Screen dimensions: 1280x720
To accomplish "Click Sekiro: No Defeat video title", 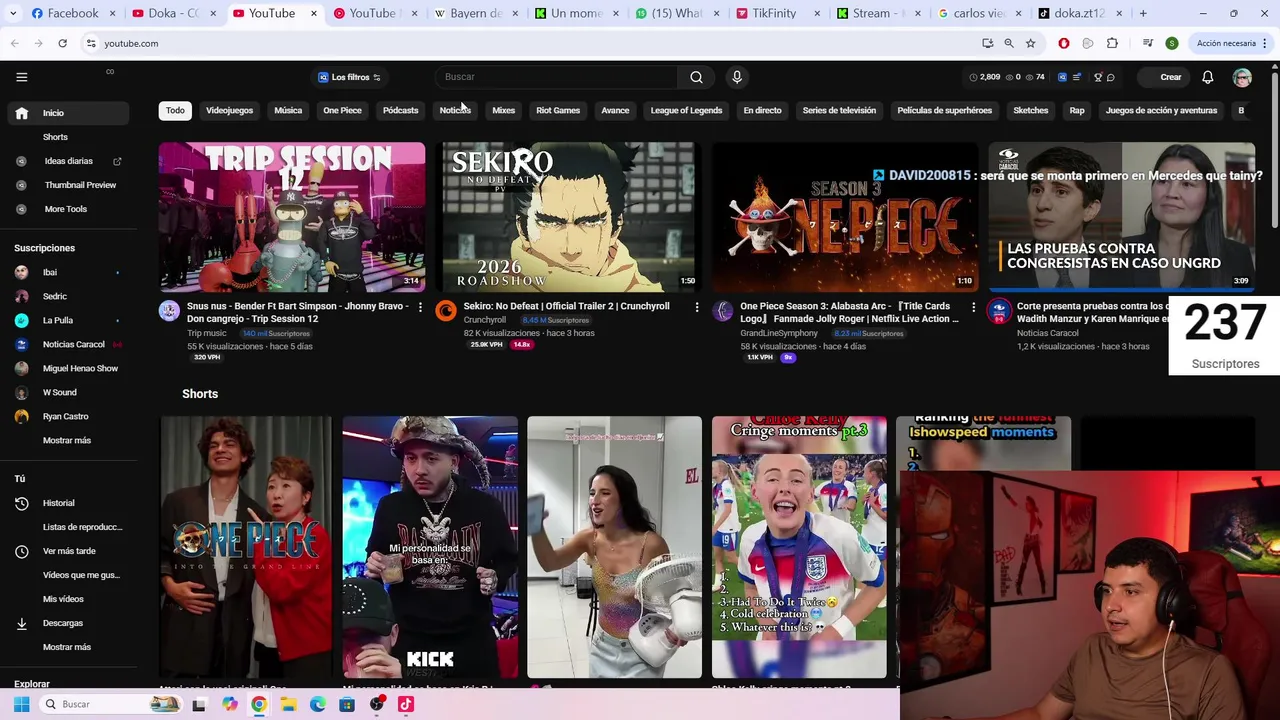I will pos(566,306).
